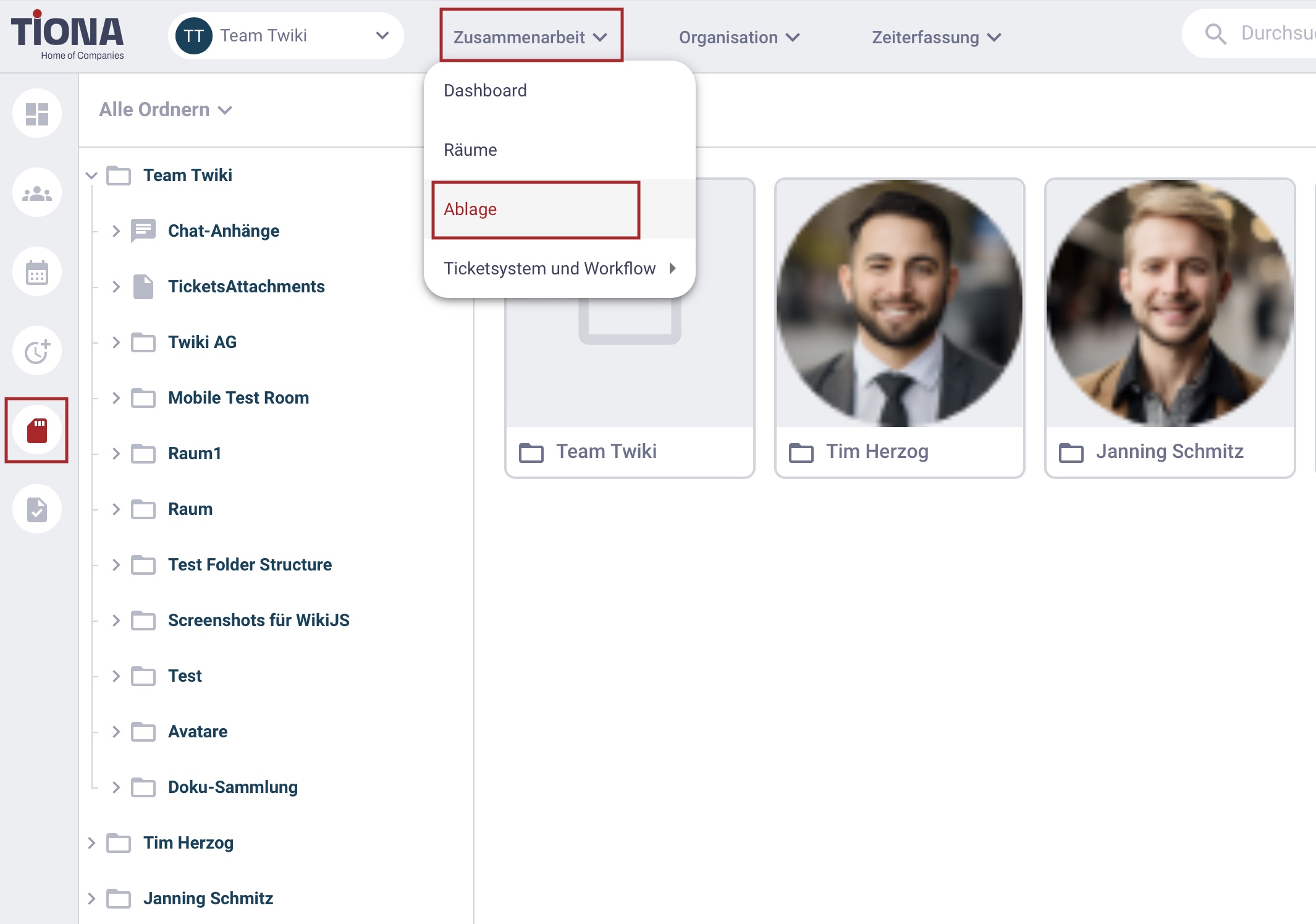The width and height of the screenshot is (1316, 924).
Task: Select the Avatare folder
Action: (x=198, y=732)
